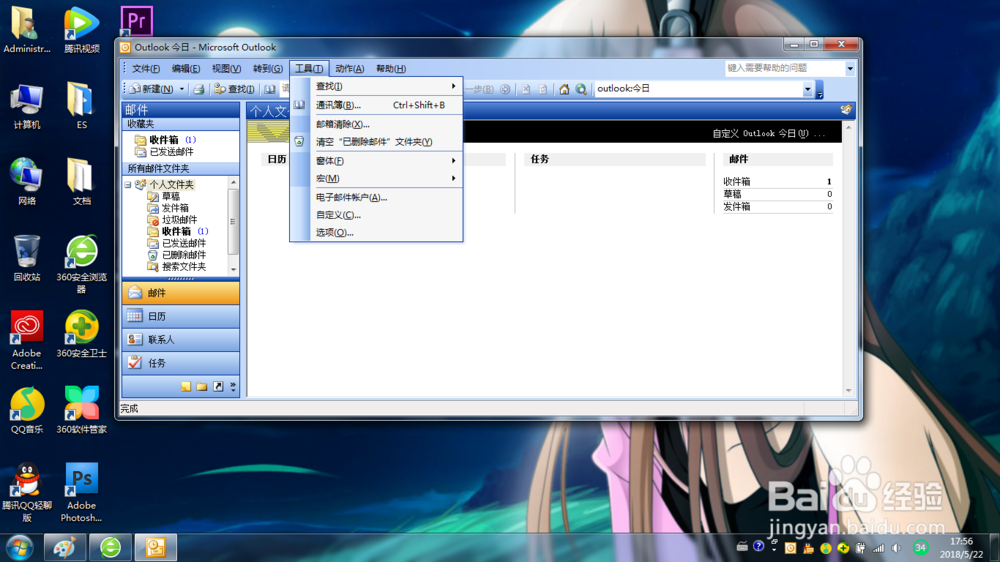1000x562 pixels.
Task: Click the outlook:今日 address field
Action: click(x=698, y=89)
